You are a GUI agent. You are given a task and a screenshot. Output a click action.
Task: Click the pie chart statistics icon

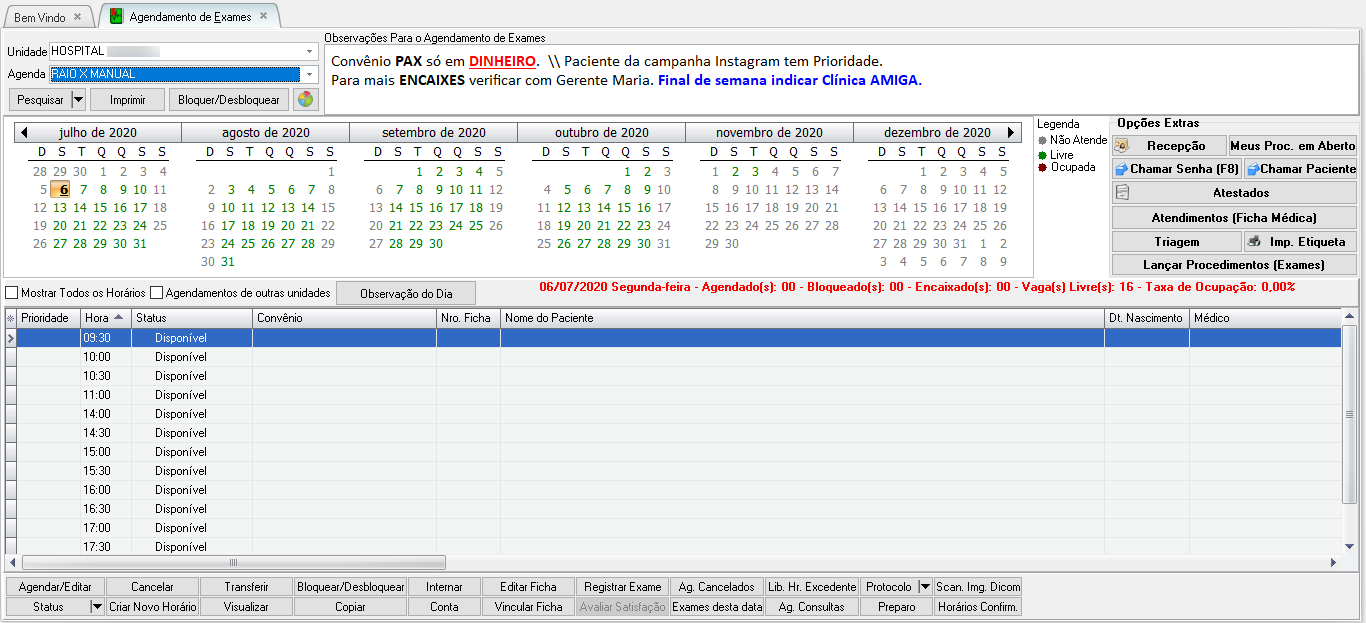pyautogui.click(x=305, y=100)
